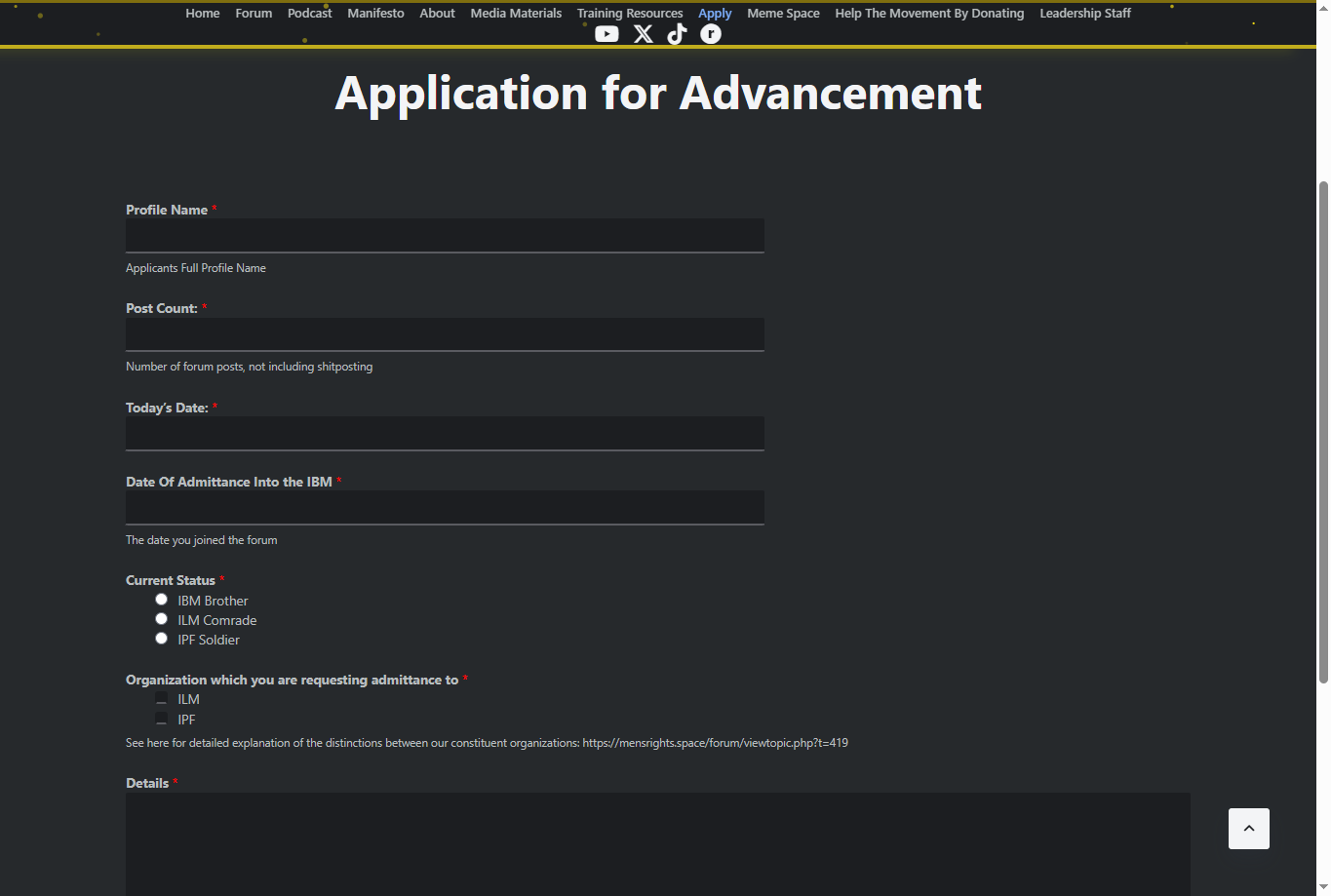Open the YouTube social icon
The height and width of the screenshot is (896, 1331).
pyautogui.click(x=607, y=34)
